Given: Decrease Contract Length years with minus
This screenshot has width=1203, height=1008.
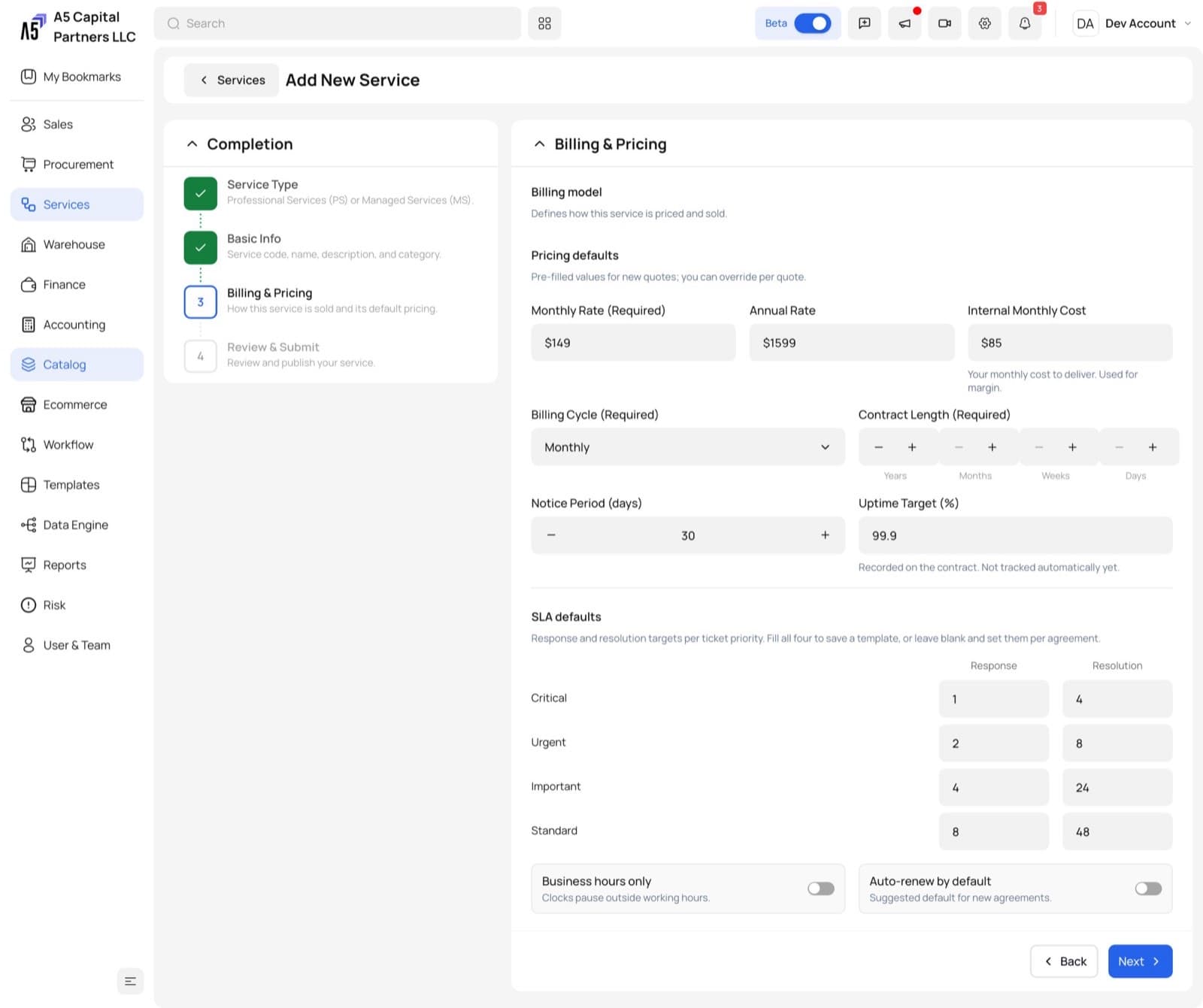Looking at the screenshot, I should point(878,447).
